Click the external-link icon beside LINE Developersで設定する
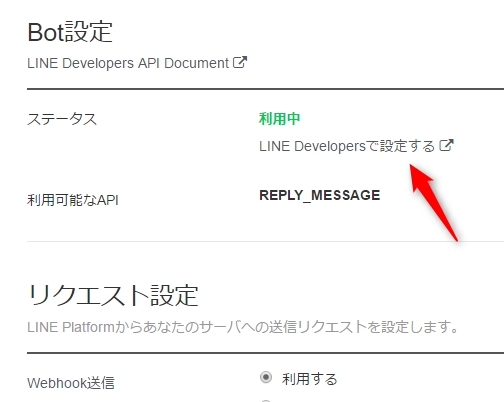Image resolution: width=504 pixels, height=402 pixels. (446, 145)
